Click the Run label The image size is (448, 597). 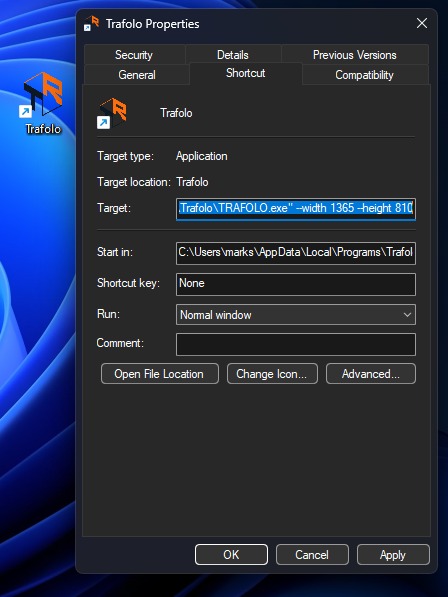coord(108,314)
